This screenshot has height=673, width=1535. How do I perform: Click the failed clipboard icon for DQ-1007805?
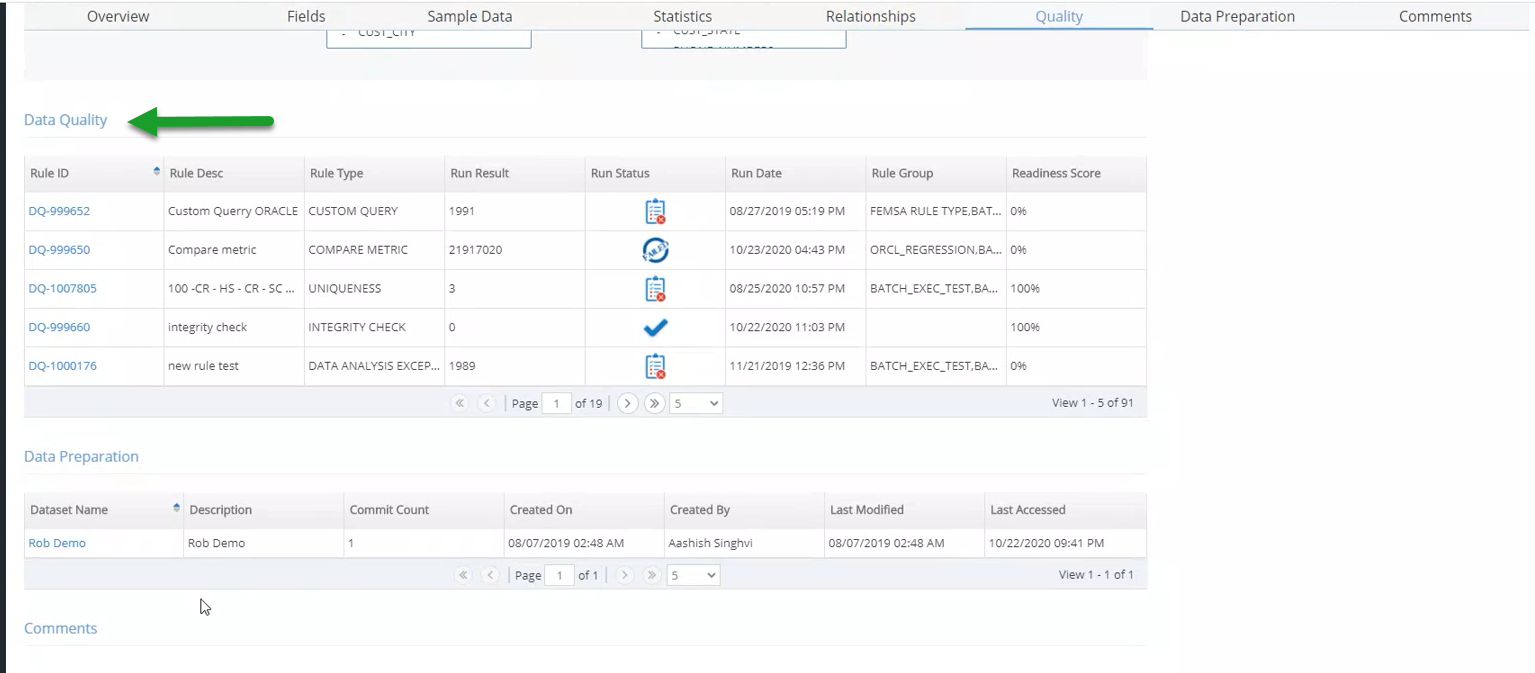coord(655,288)
